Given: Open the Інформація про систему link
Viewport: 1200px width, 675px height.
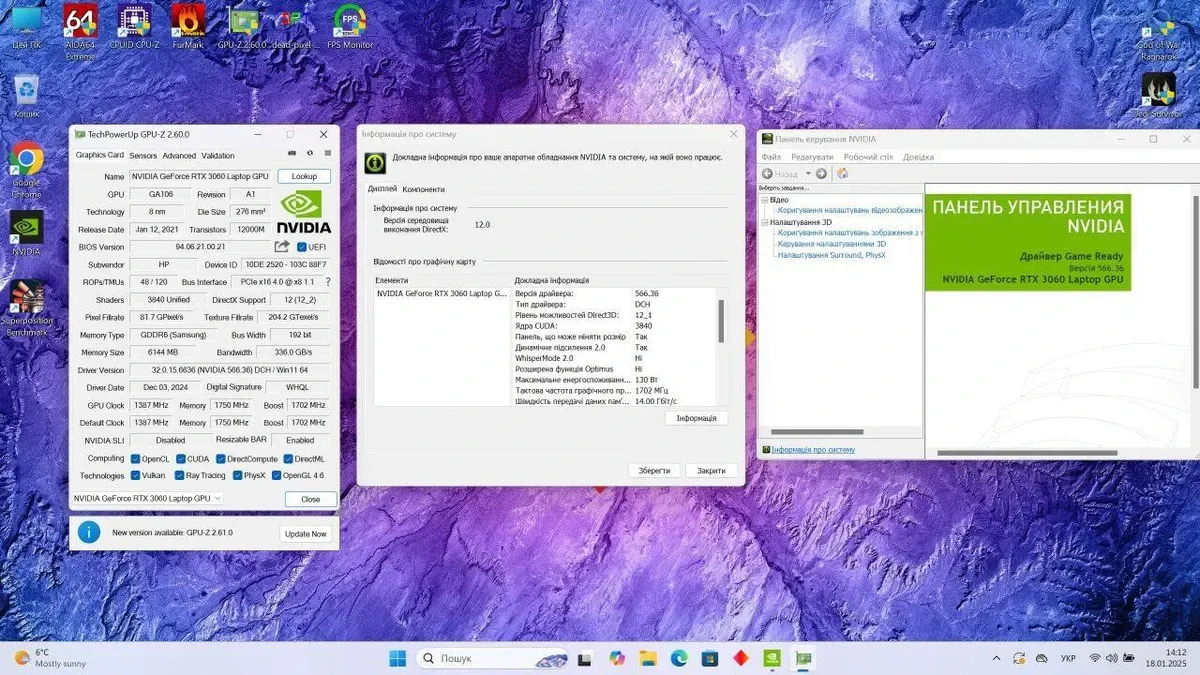Looking at the screenshot, I should [813, 450].
